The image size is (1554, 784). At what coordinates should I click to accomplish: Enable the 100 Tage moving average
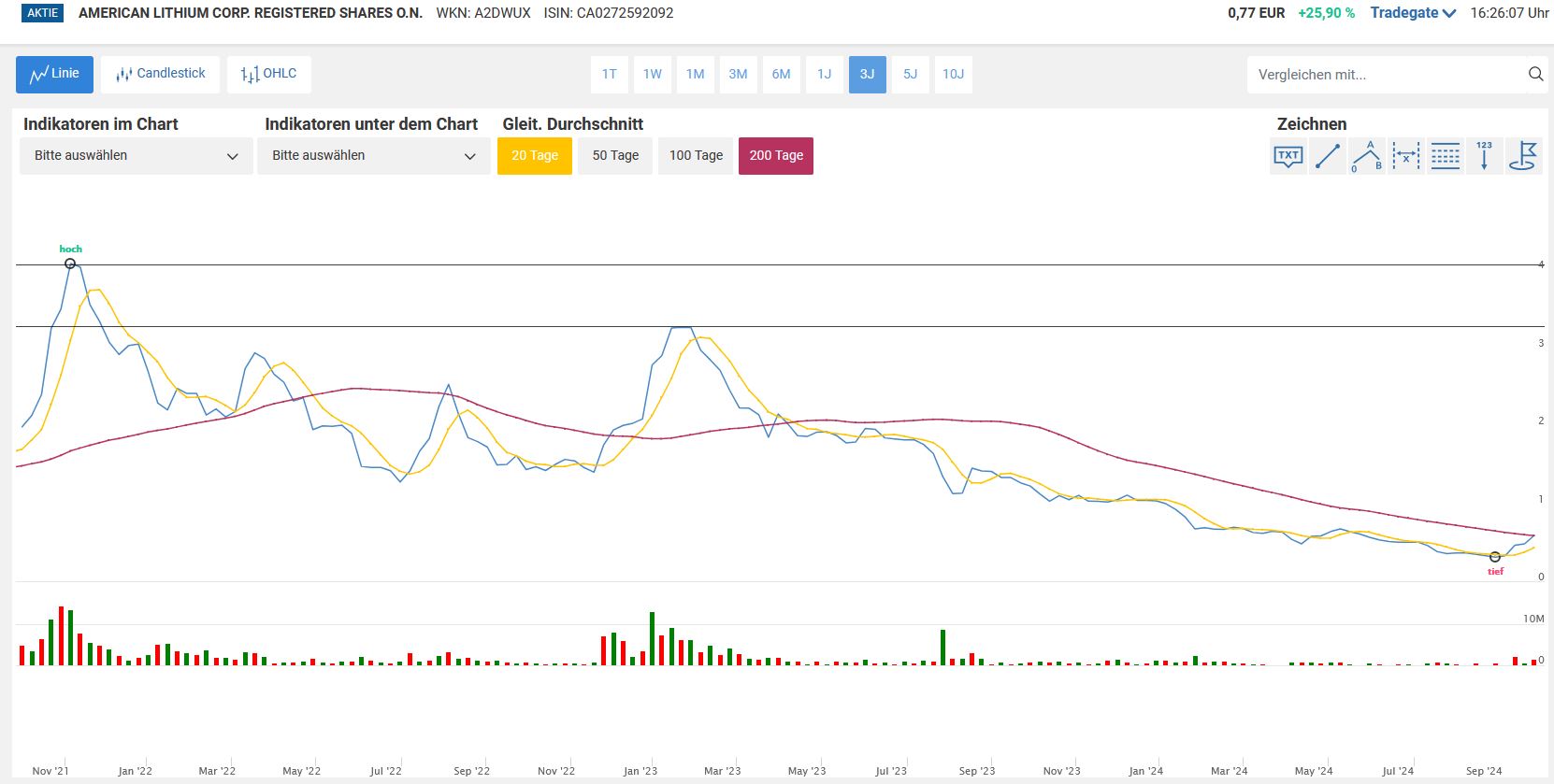[x=696, y=156]
